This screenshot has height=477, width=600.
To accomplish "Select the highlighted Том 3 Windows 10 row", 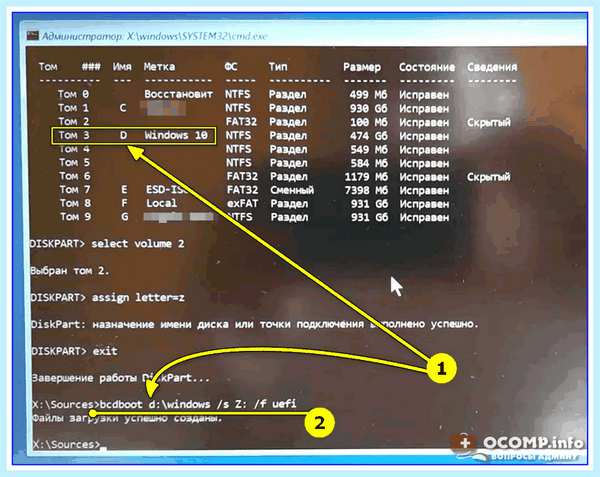I will click(134, 135).
